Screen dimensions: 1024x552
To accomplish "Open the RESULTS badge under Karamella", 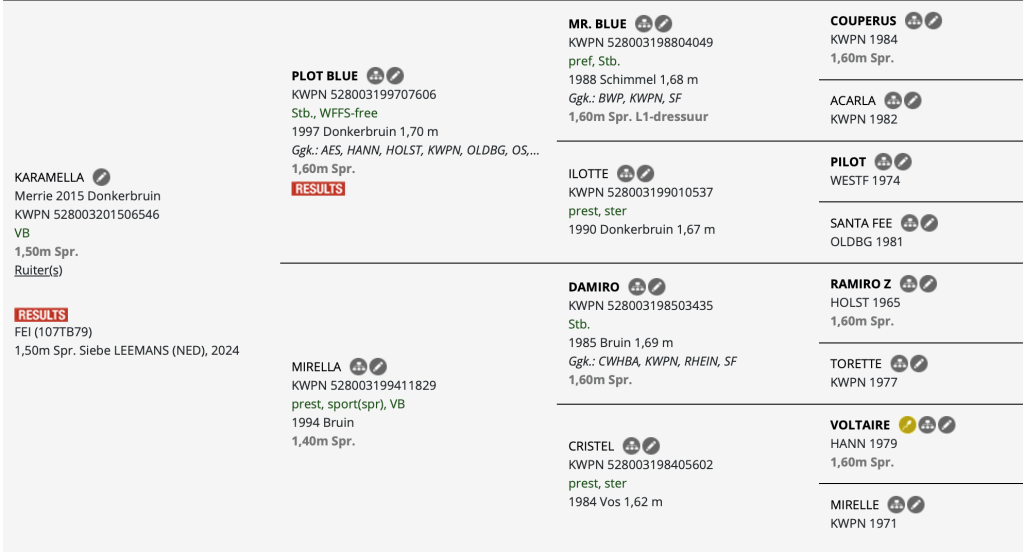I will [x=41, y=314].
